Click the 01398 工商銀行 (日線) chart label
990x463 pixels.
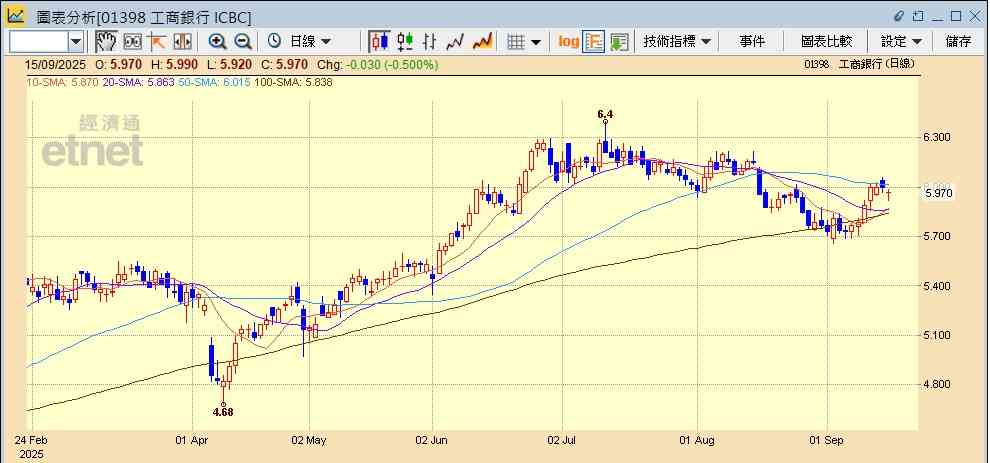tap(859, 64)
